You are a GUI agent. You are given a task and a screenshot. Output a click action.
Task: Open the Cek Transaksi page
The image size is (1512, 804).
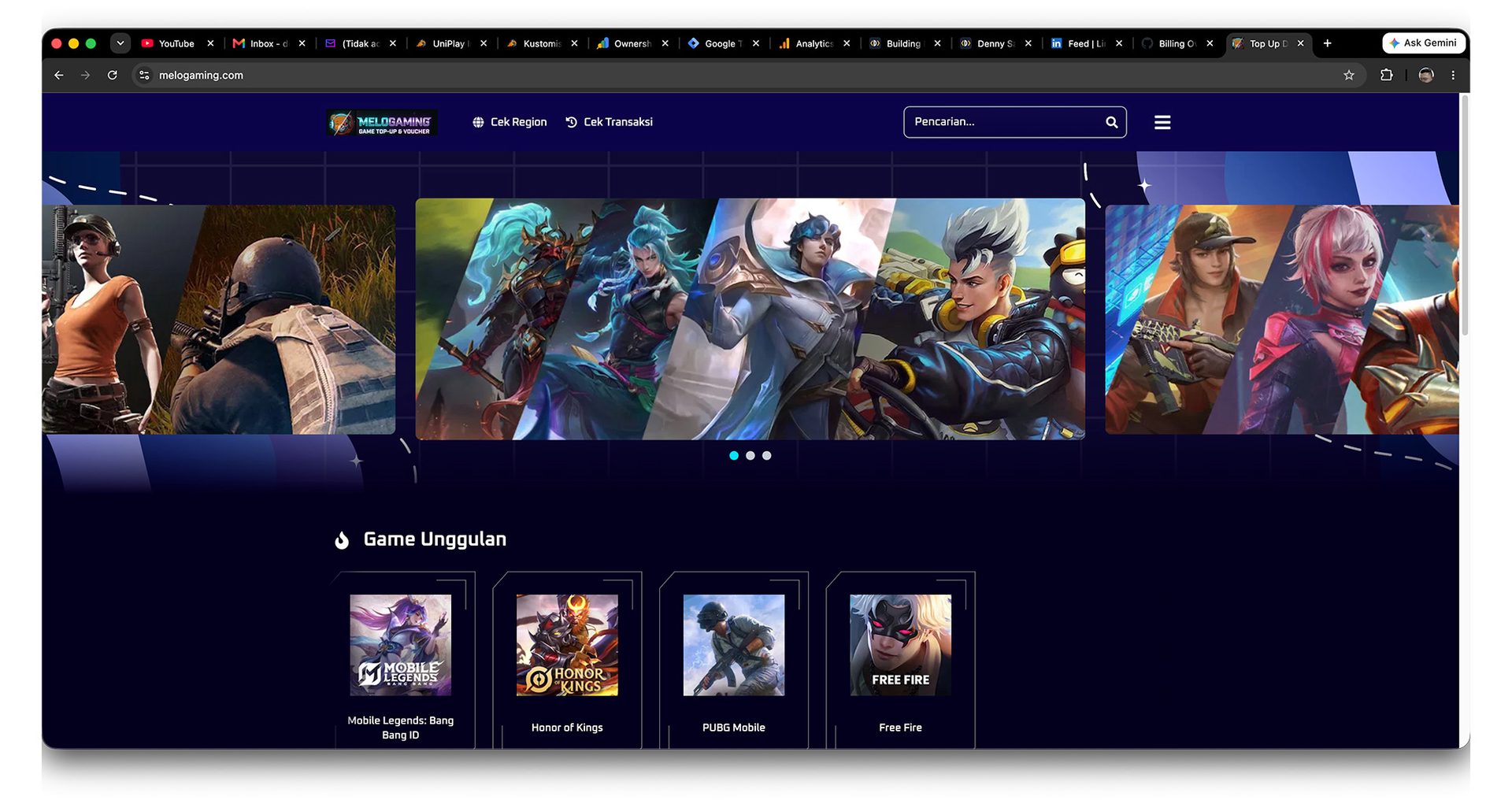(x=609, y=122)
